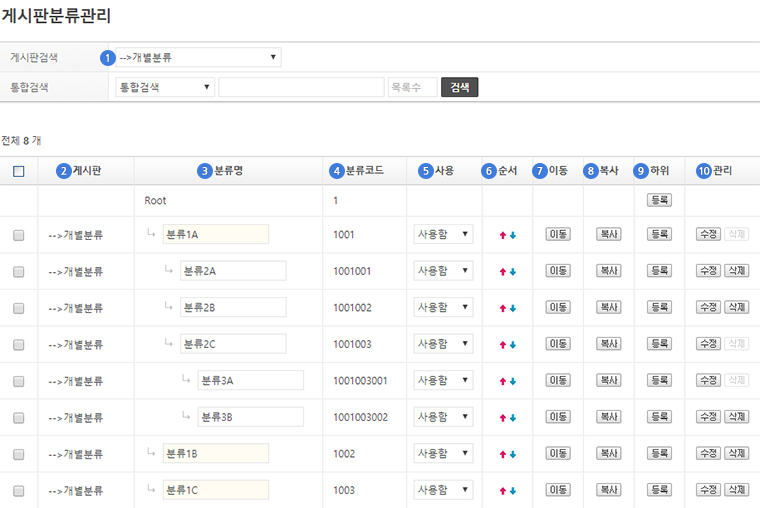Open the 통합검색 filter dropdown
The width and height of the screenshot is (760, 508).
(x=165, y=87)
